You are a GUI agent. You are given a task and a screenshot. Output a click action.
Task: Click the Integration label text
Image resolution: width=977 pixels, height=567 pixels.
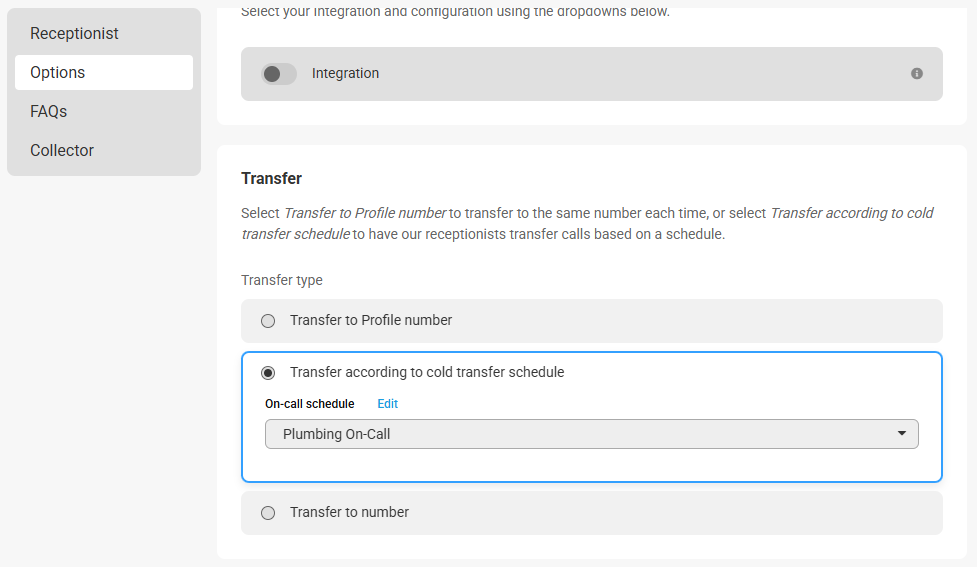coord(345,74)
